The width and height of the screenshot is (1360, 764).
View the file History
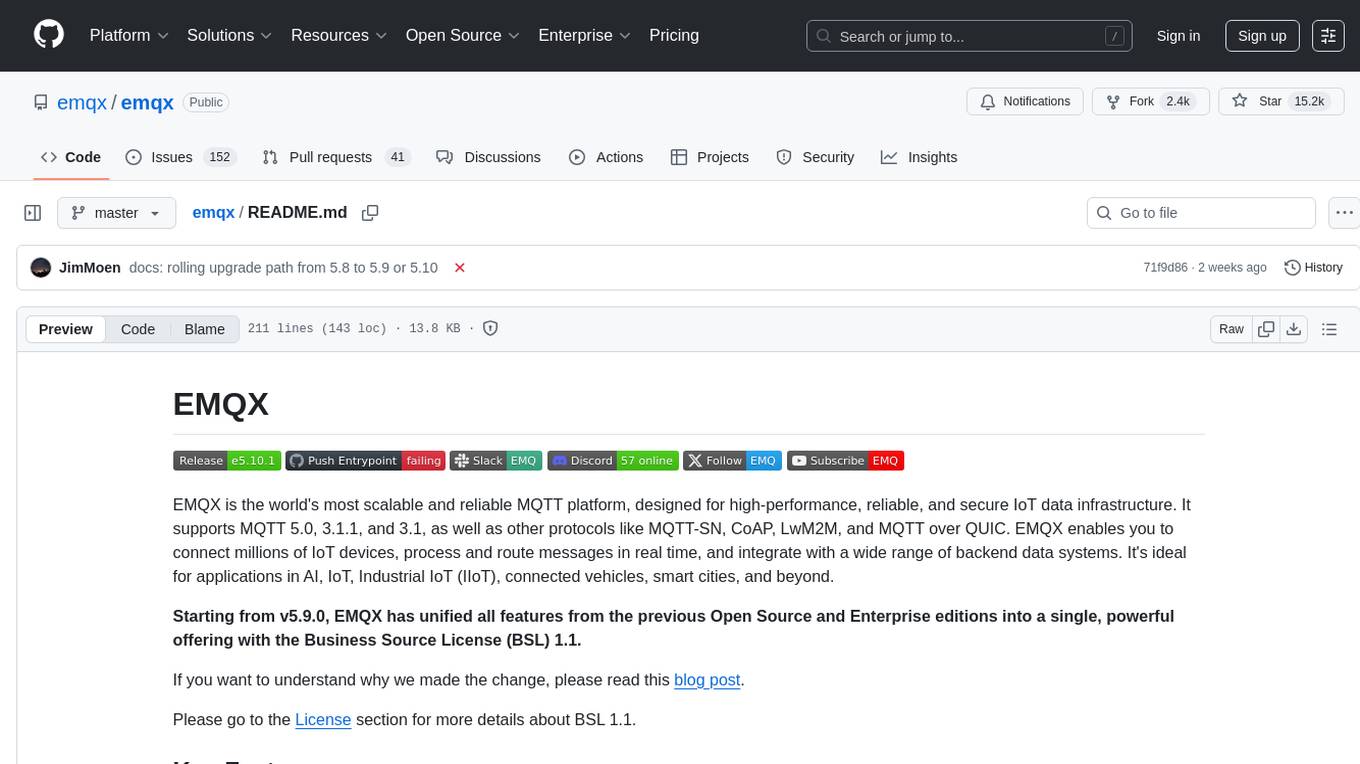tap(1313, 268)
